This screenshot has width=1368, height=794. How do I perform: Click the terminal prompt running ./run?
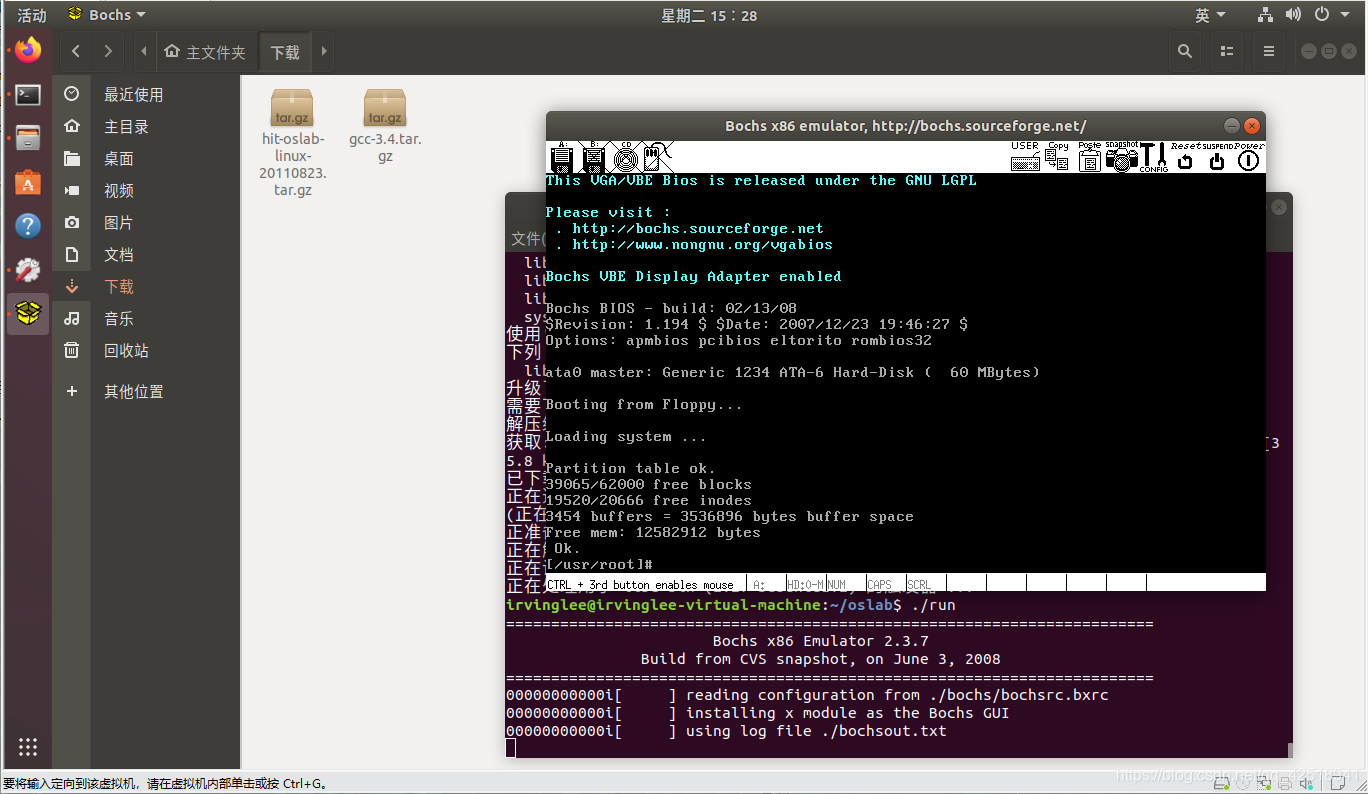pyautogui.click(x=731, y=605)
